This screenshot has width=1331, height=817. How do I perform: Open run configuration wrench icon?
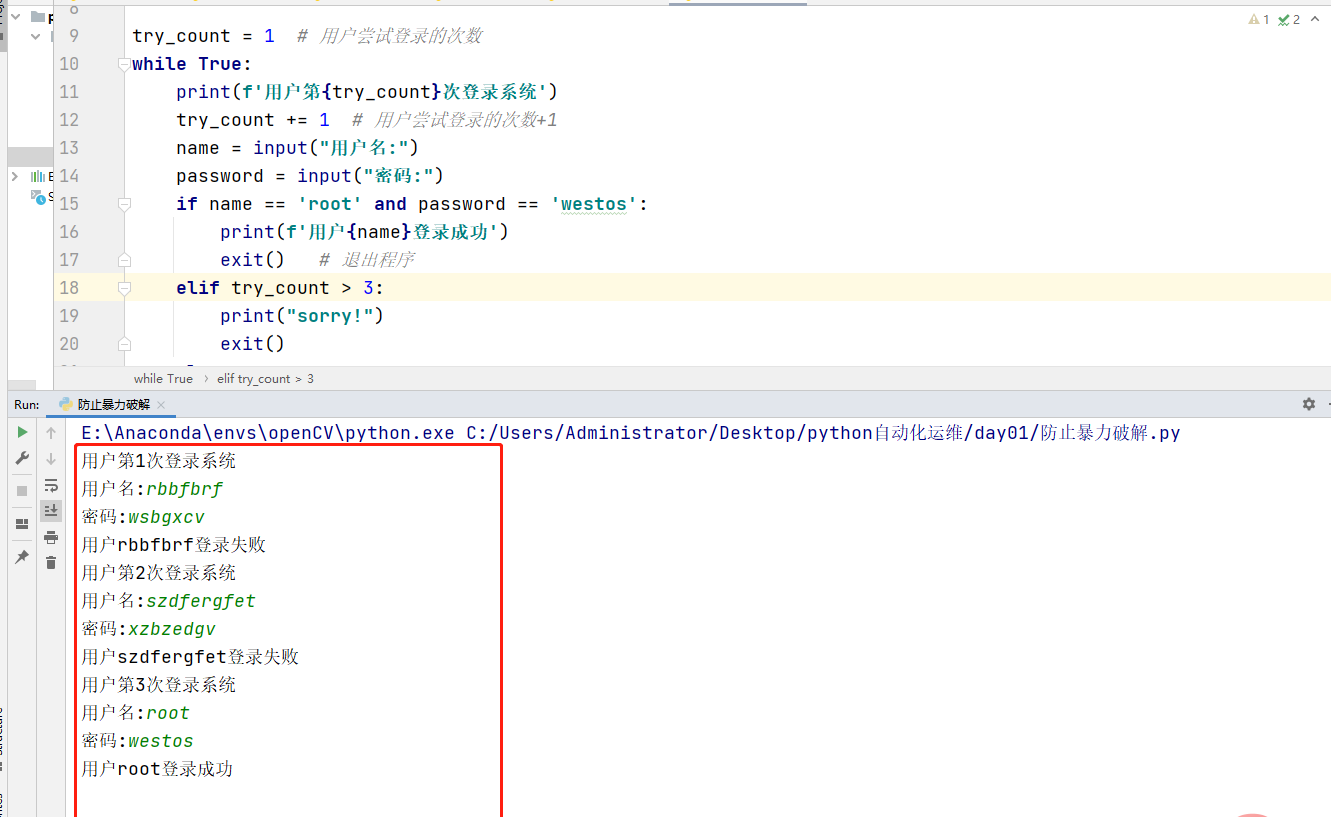pyautogui.click(x=22, y=458)
